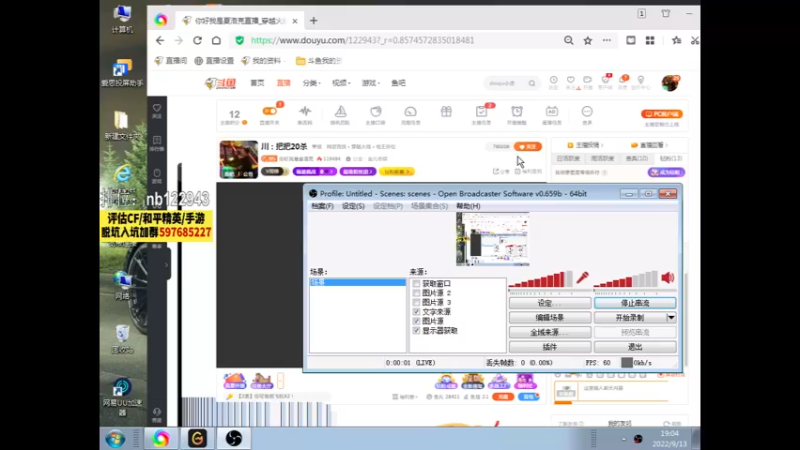800x450 pixels.
Task: Open 设定(S) menu in OBS
Action: click(353, 206)
